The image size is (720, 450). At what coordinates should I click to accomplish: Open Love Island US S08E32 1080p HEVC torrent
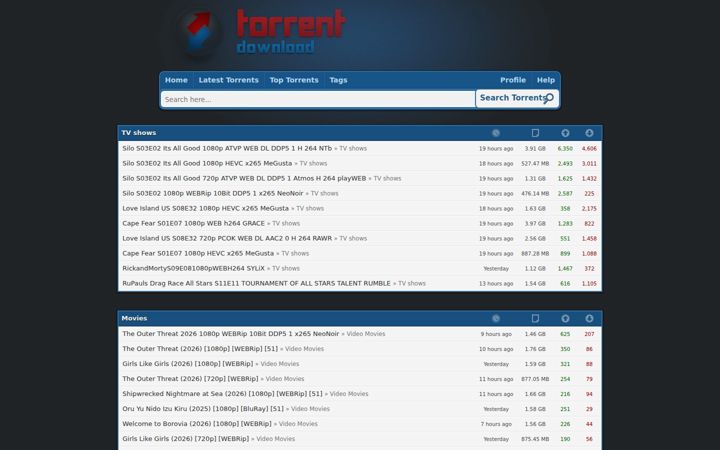pyautogui.click(x=206, y=208)
